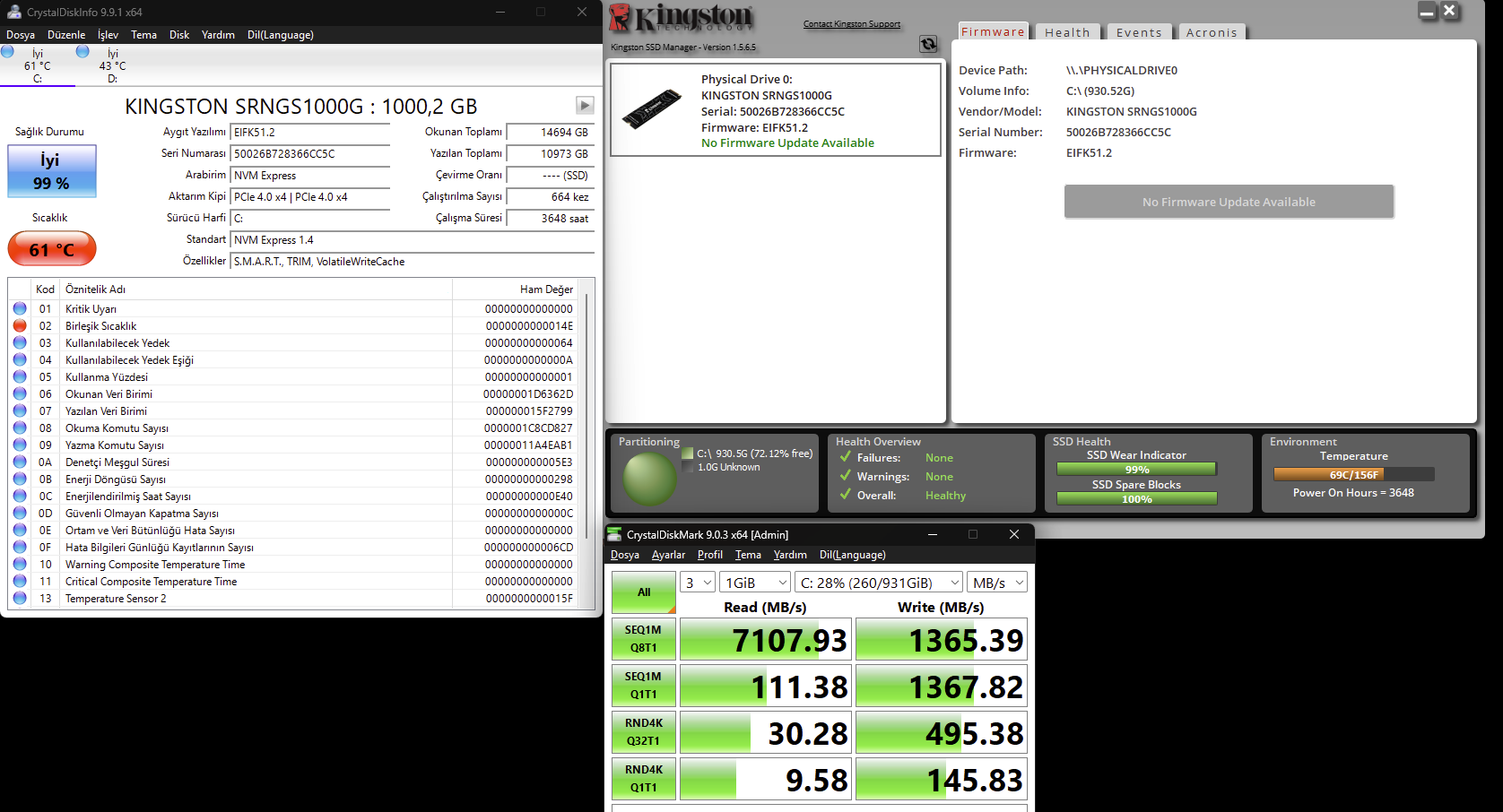Click the 61 °C temperature button
Screen dimensions: 1503x812
[52, 249]
